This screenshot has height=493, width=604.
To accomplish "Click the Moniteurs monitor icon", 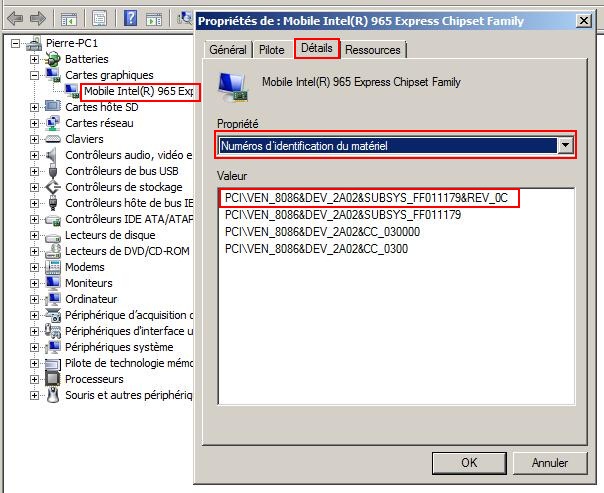I will (53, 283).
